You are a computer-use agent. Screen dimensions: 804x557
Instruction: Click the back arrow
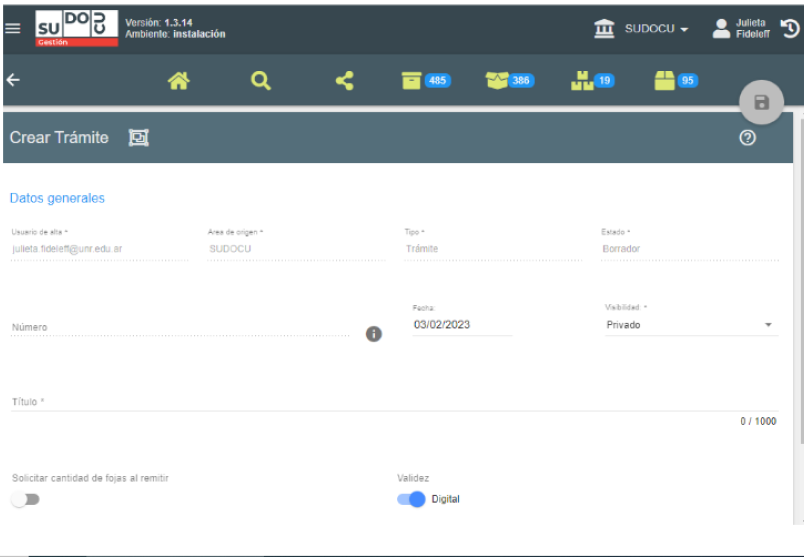click(x=13, y=81)
